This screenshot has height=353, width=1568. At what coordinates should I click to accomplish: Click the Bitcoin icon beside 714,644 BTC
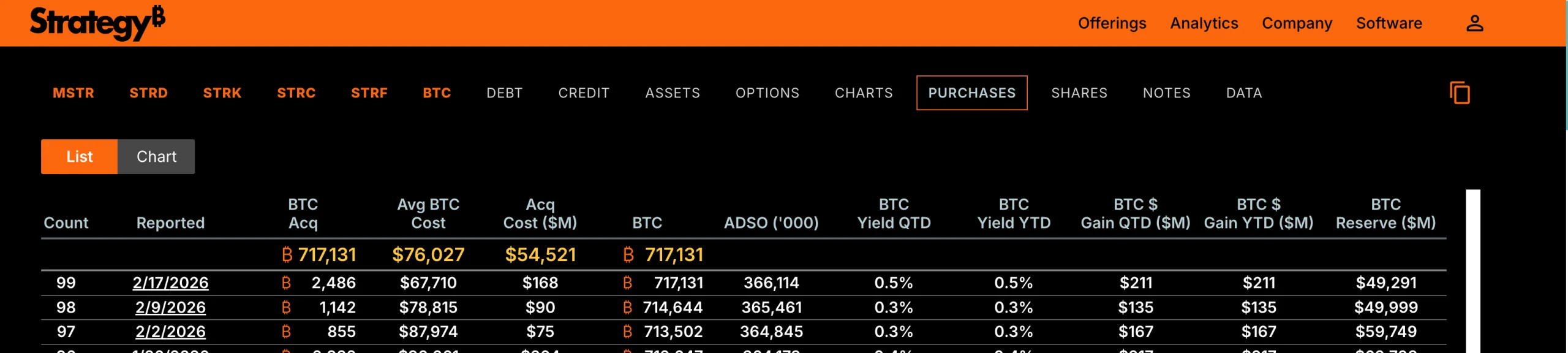626,307
